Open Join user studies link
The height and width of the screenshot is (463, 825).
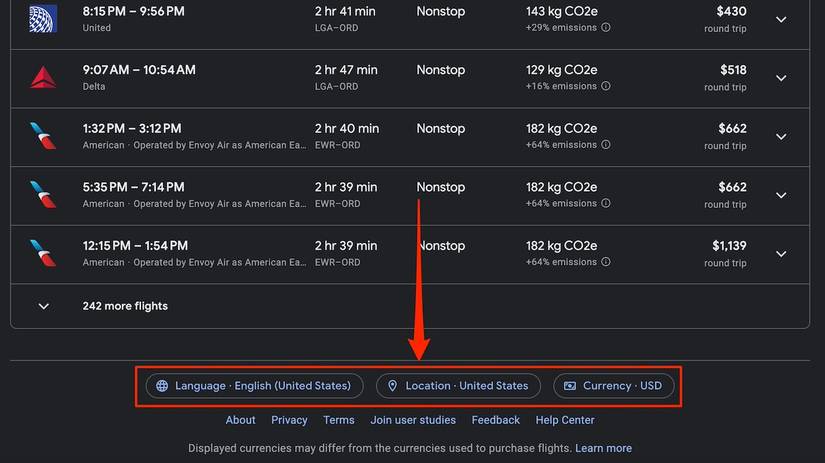pos(413,420)
